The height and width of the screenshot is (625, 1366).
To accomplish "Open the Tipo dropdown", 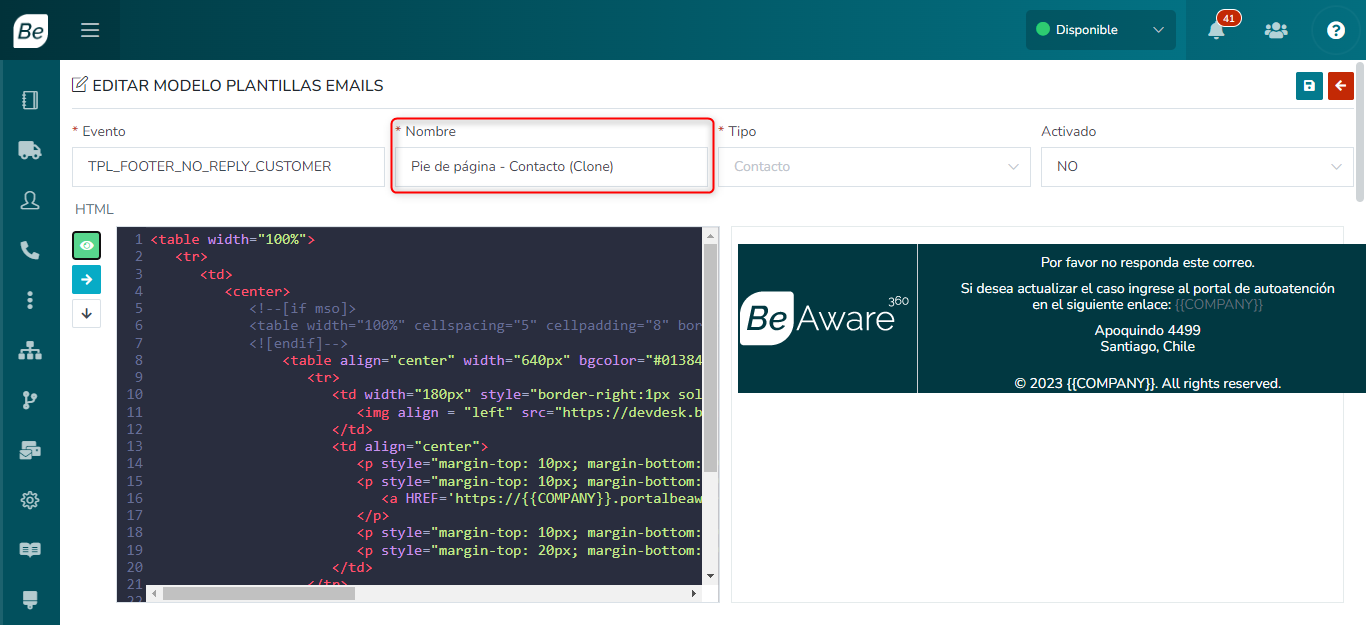I will 874,167.
